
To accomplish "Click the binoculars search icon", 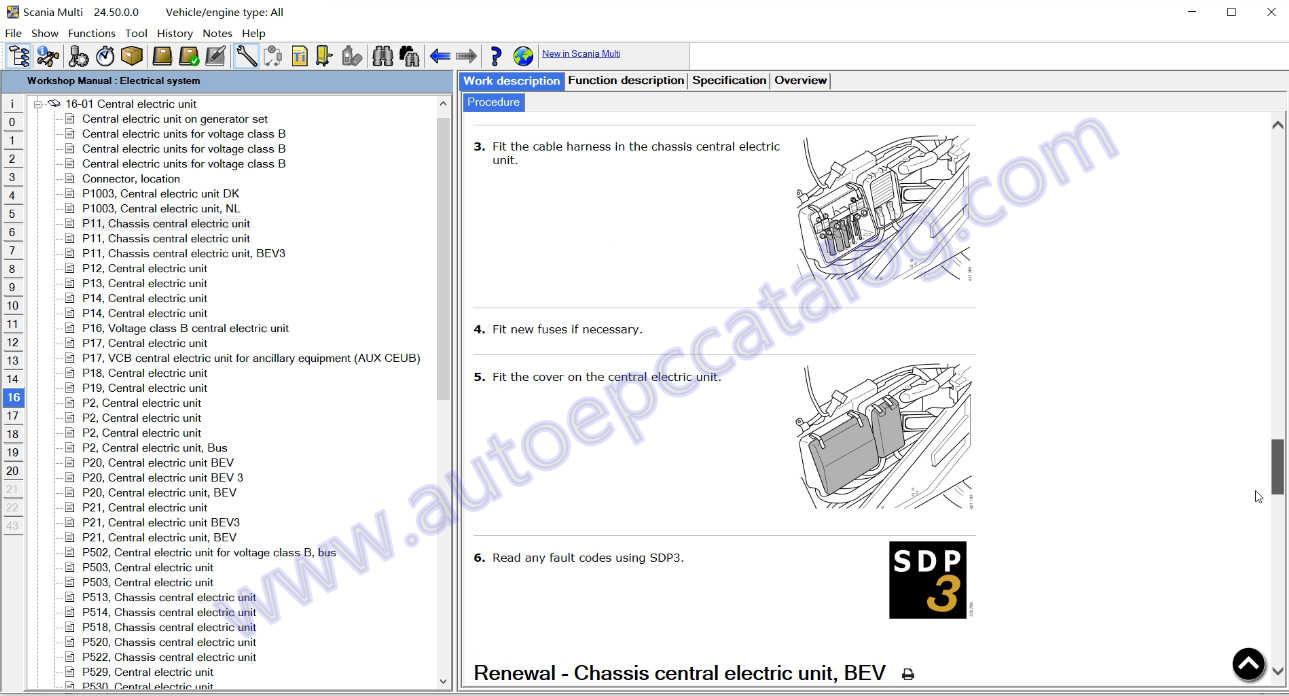I will (382, 56).
